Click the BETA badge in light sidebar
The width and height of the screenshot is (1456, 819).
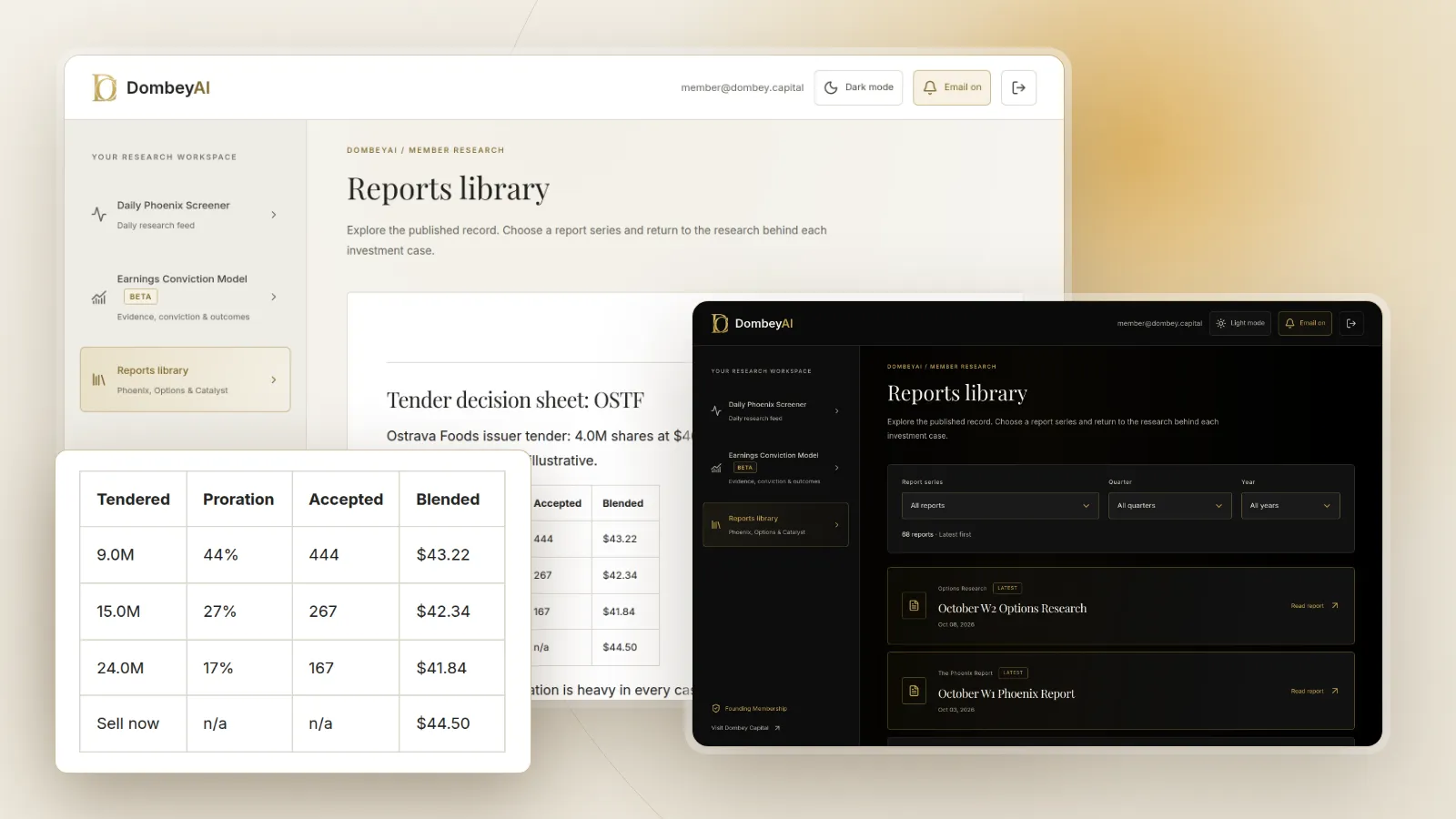(140, 297)
